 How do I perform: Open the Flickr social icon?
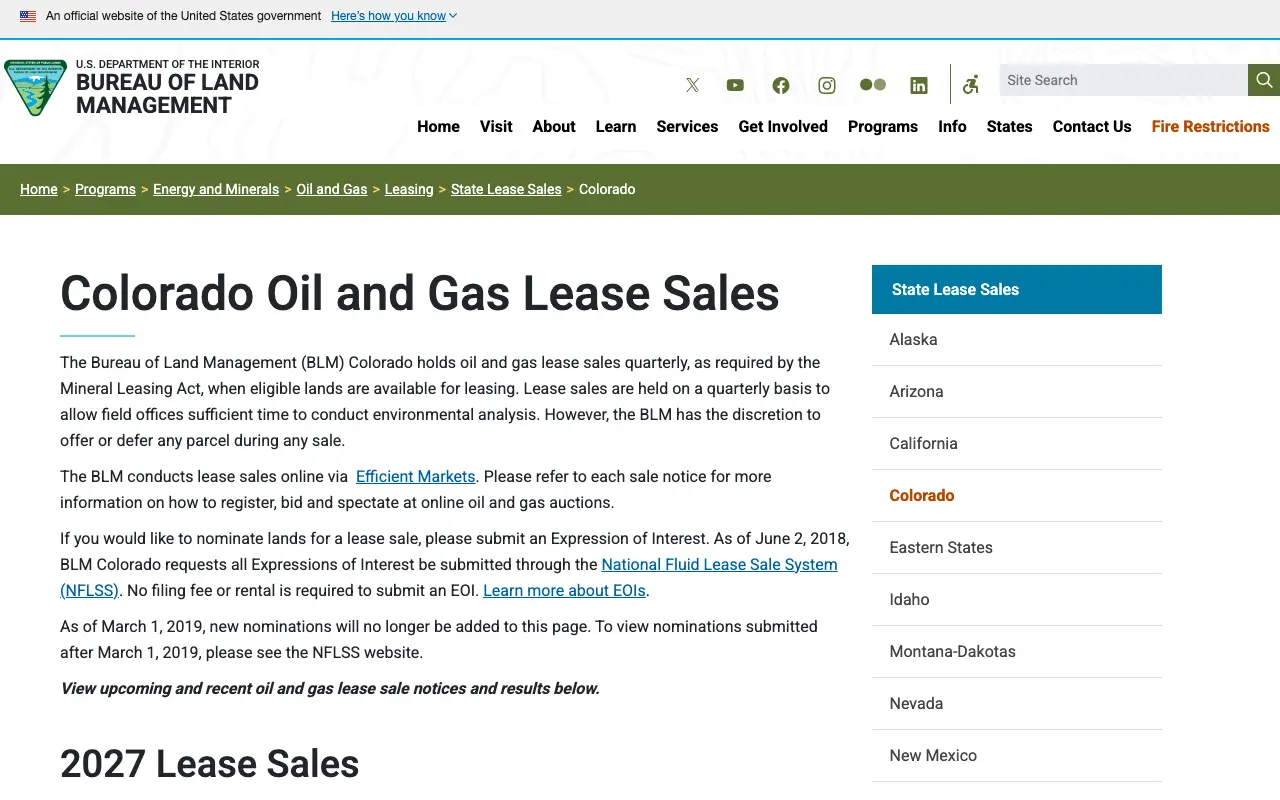pyautogui.click(x=873, y=85)
